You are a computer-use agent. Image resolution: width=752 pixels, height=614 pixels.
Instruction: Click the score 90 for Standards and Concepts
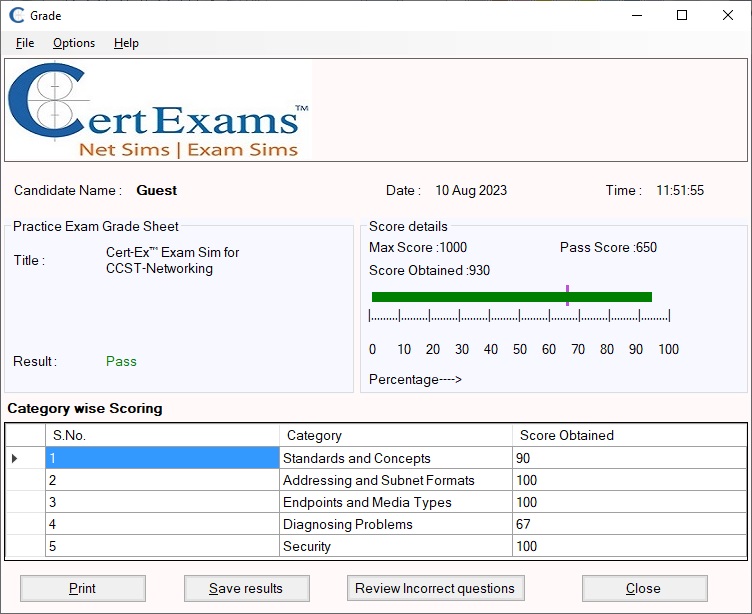[629, 458]
